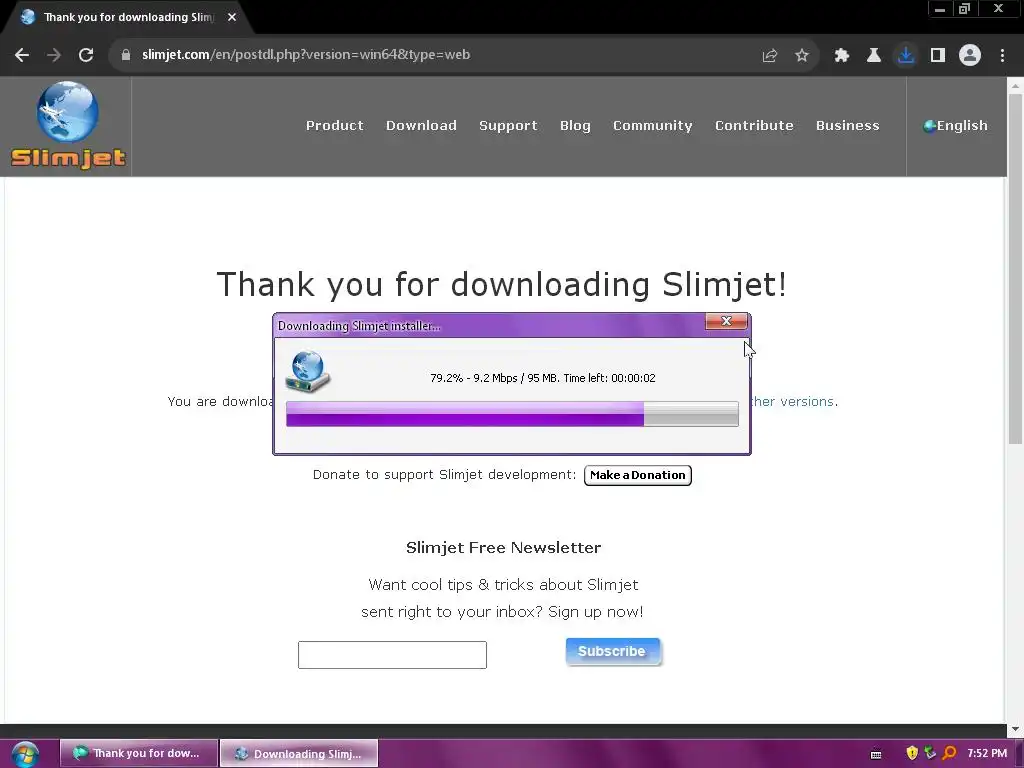This screenshot has width=1024, height=768.
Task: Click the scrollbar up arrow
Action: pos(1015,86)
